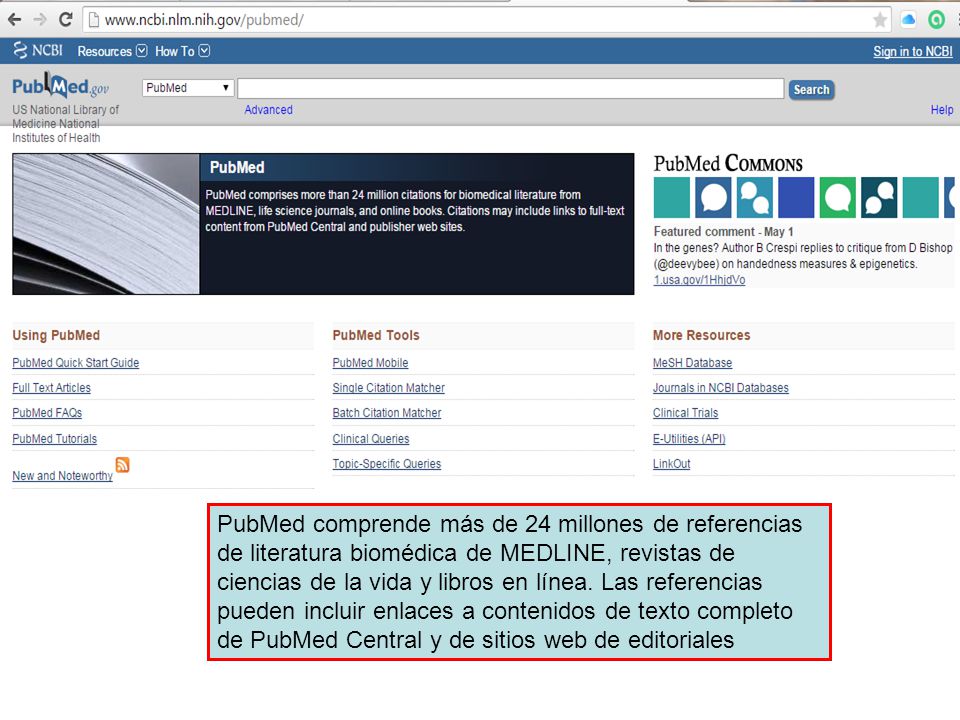This screenshot has width=960, height=720.
Task: Expand the How To dropdown menu
Action: (x=182, y=51)
